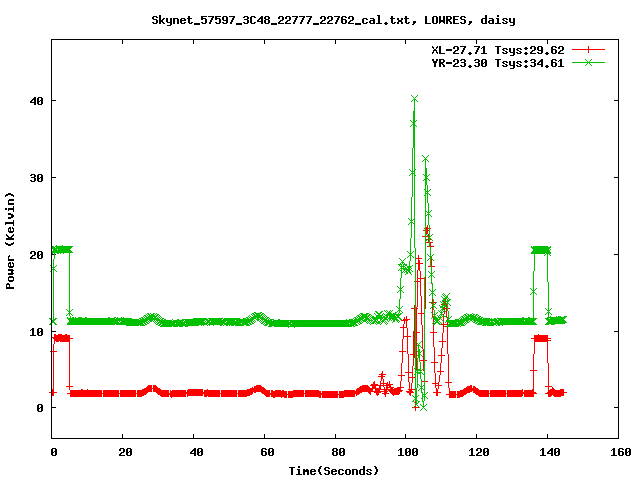
Task: Click the x-axis tick label 100
Action: pos(408,452)
